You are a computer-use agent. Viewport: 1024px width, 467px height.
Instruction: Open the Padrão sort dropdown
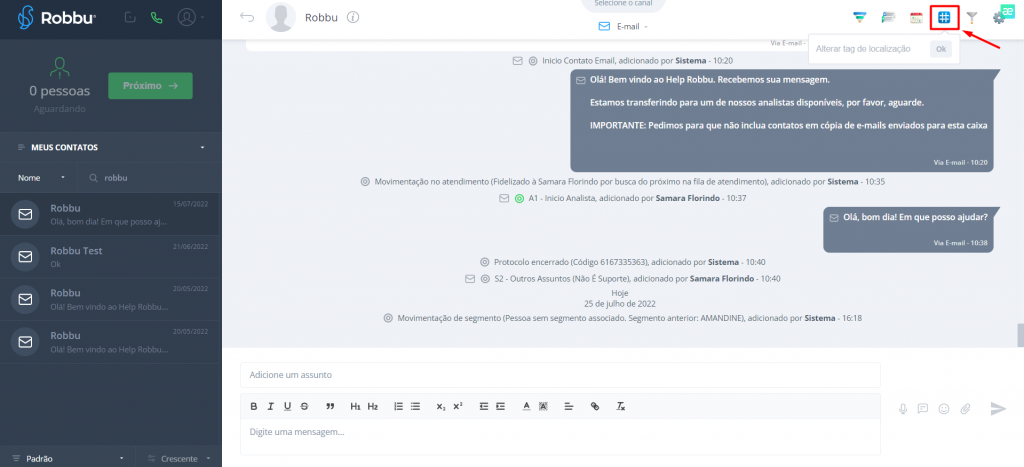tap(65, 458)
